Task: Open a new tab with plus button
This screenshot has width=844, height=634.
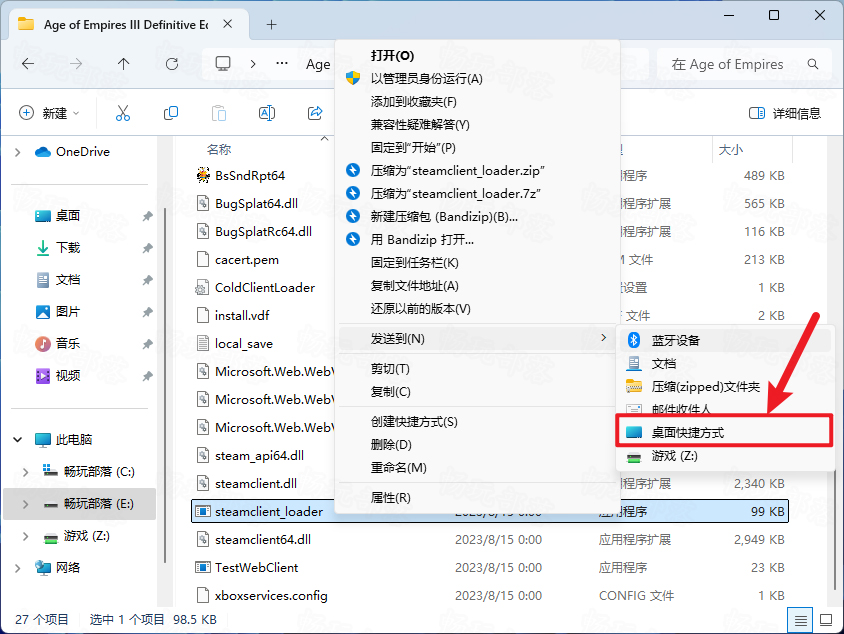Action: 271,24
